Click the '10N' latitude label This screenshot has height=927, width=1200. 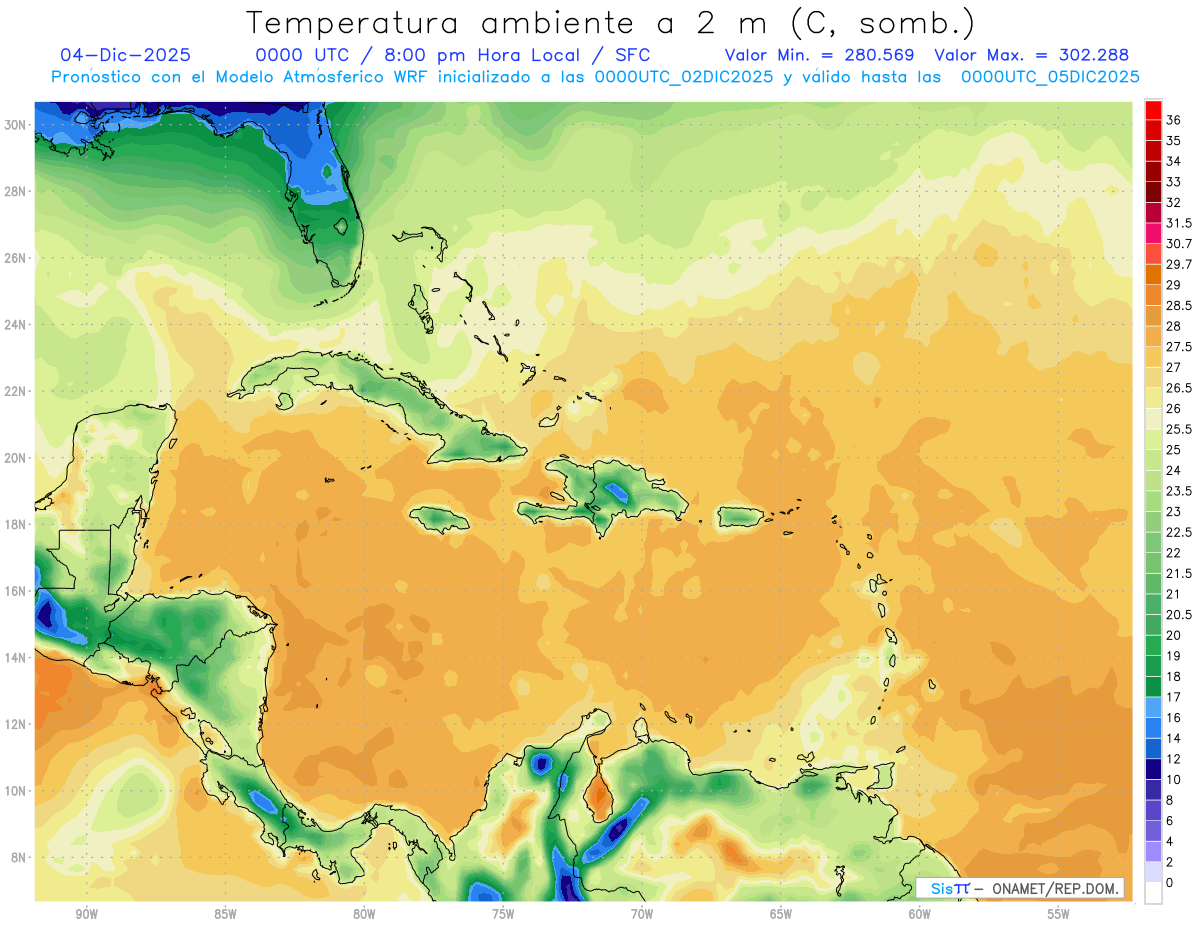tap(16, 791)
